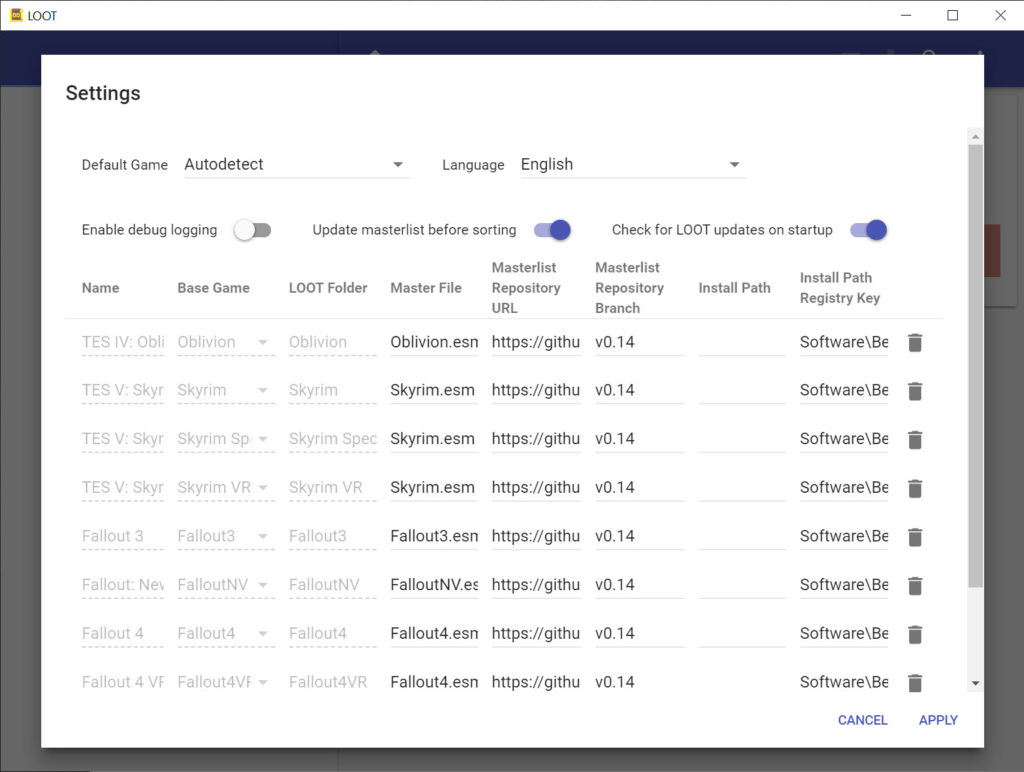Open the Language dropdown

(x=633, y=165)
